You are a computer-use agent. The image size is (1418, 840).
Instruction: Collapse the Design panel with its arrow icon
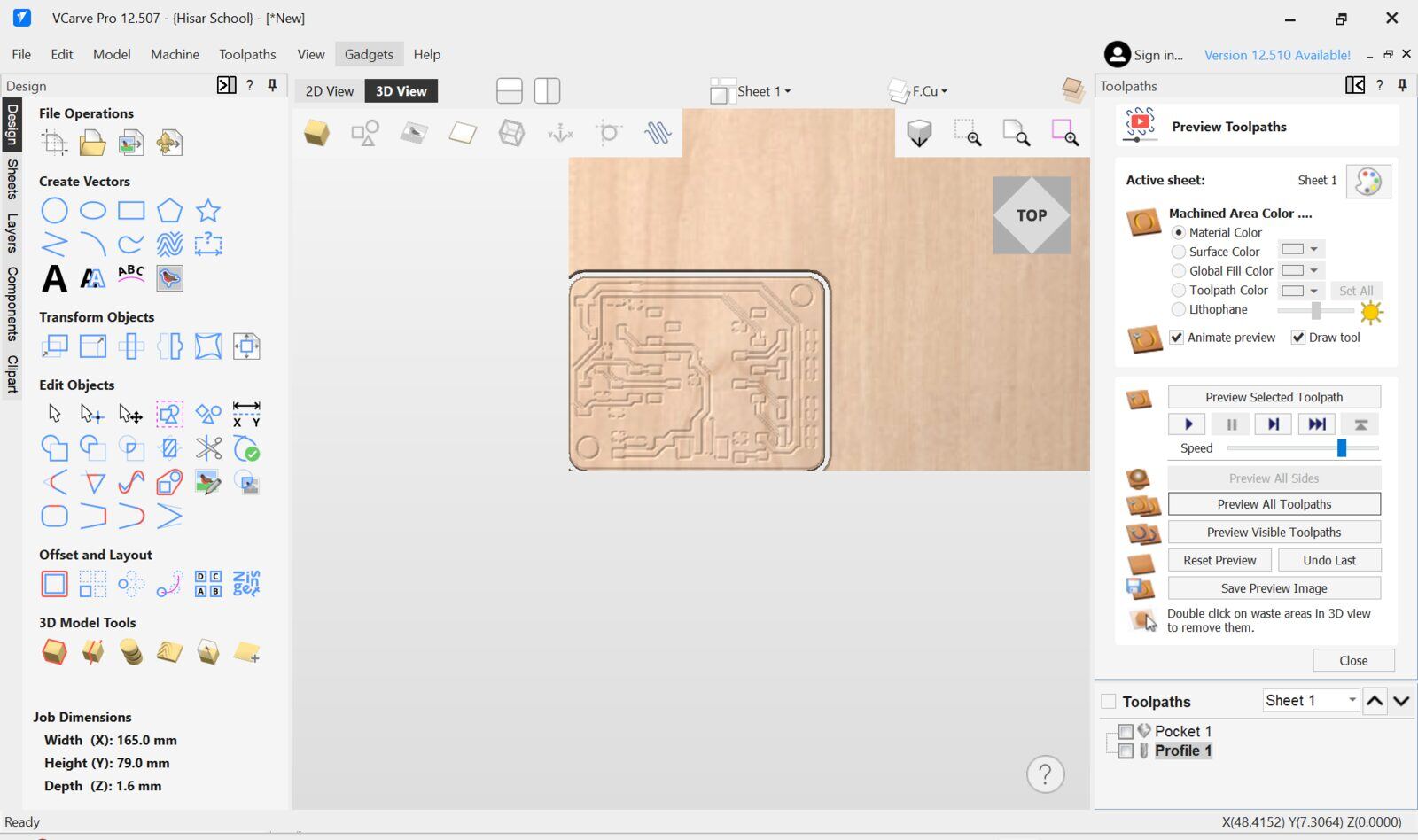click(226, 85)
